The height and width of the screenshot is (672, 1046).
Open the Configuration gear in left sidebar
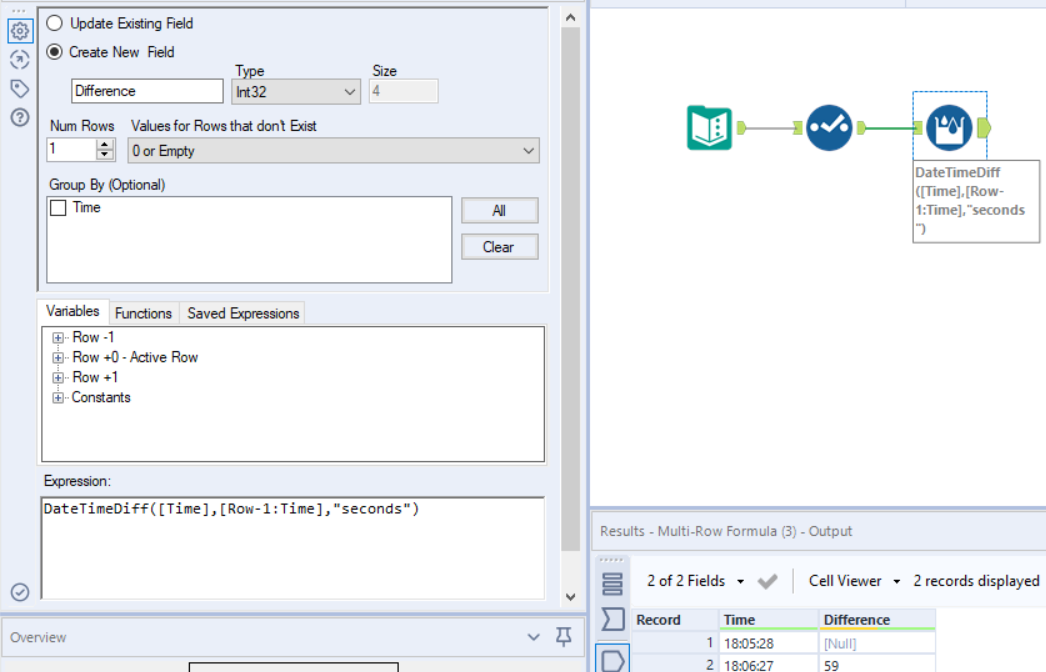coord(19,31)
